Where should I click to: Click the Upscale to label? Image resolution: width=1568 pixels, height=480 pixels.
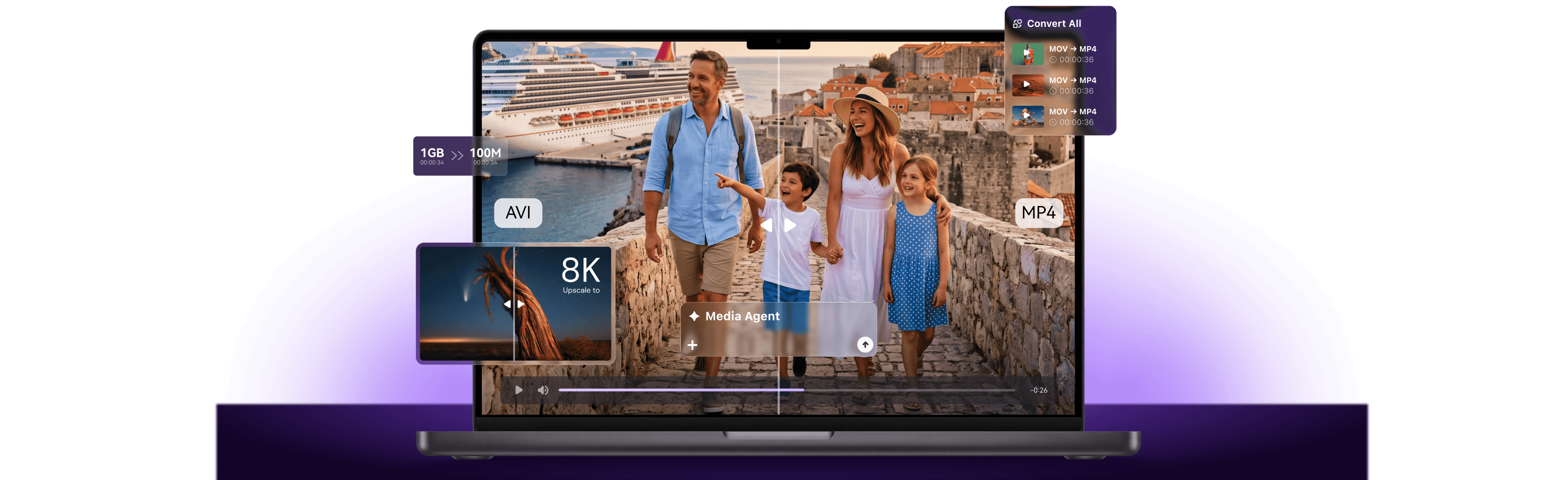coord(581,290)
